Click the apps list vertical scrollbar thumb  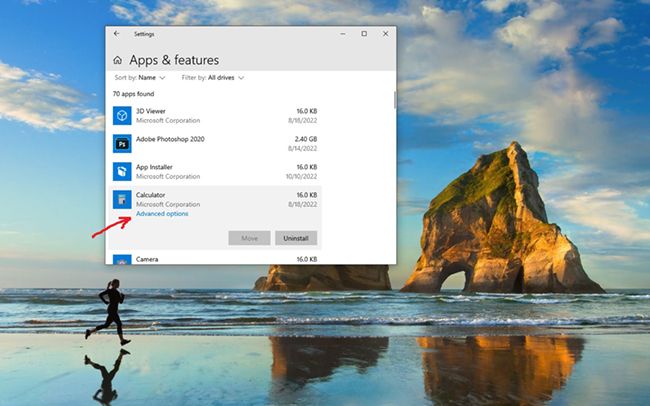pos(395,100)
